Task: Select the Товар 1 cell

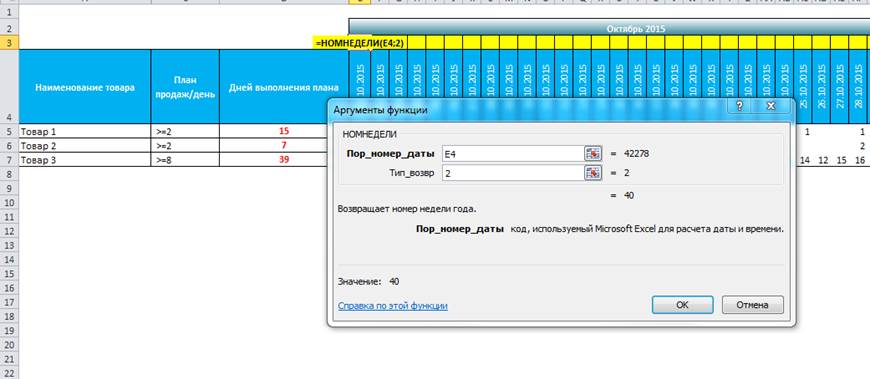Action: (85, 132)
